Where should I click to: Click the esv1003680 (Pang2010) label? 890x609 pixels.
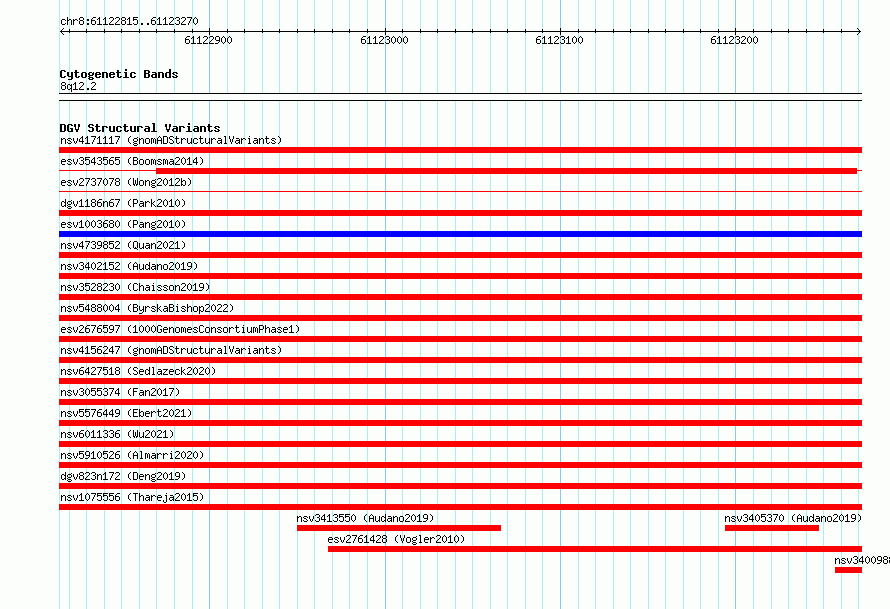coord(123,224)
